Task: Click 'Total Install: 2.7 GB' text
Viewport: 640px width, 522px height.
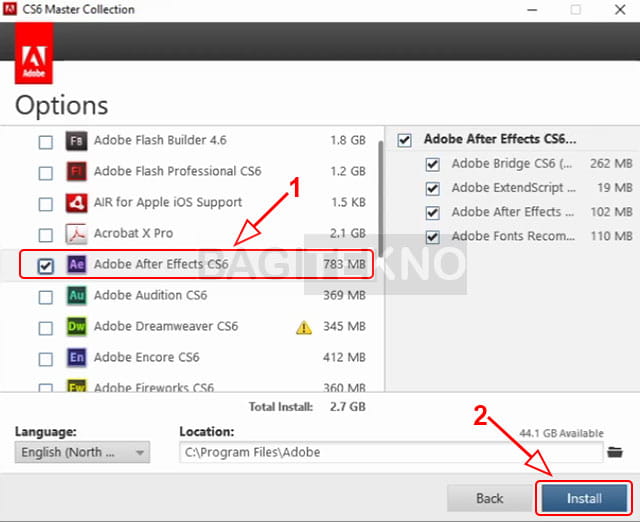Action: click(307, 407)
